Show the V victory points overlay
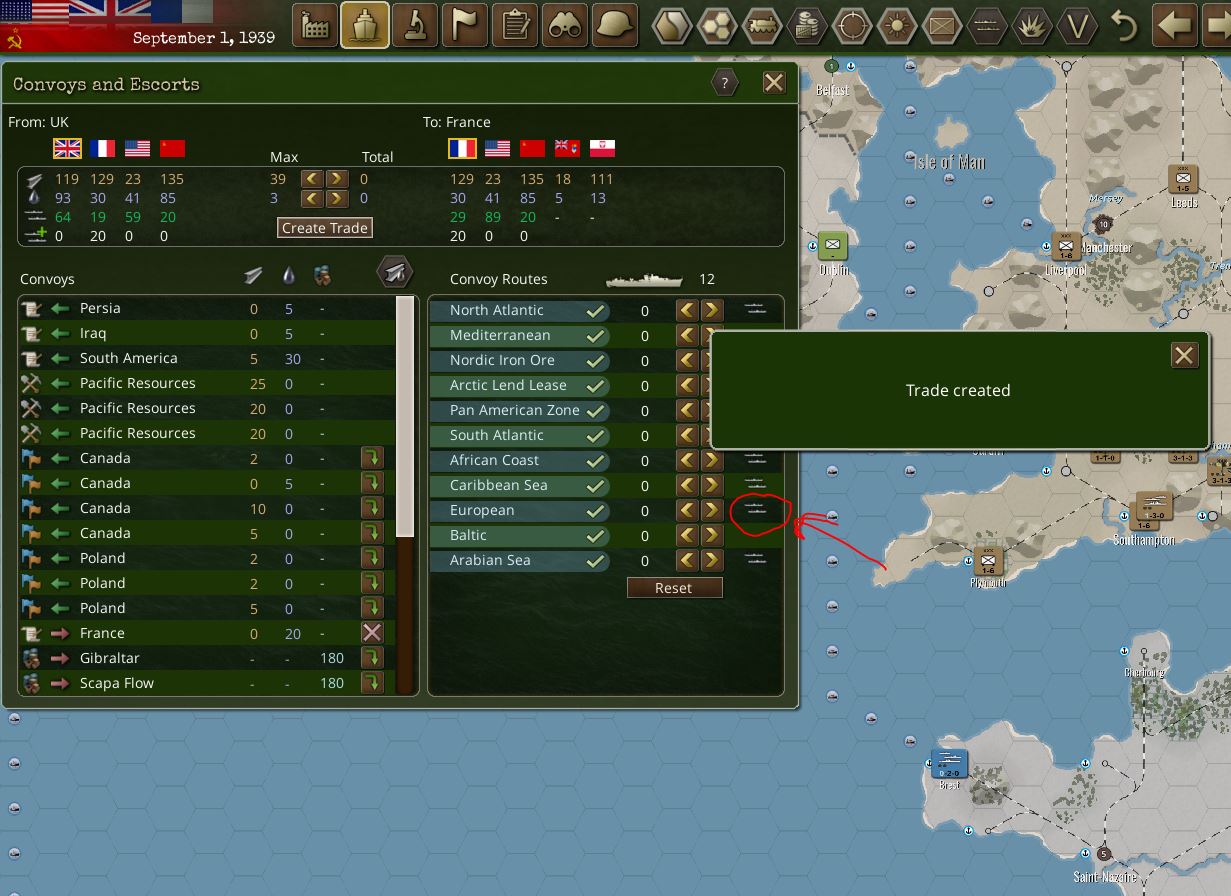This screenshot has height=896, width=1231. point(1077,26)
